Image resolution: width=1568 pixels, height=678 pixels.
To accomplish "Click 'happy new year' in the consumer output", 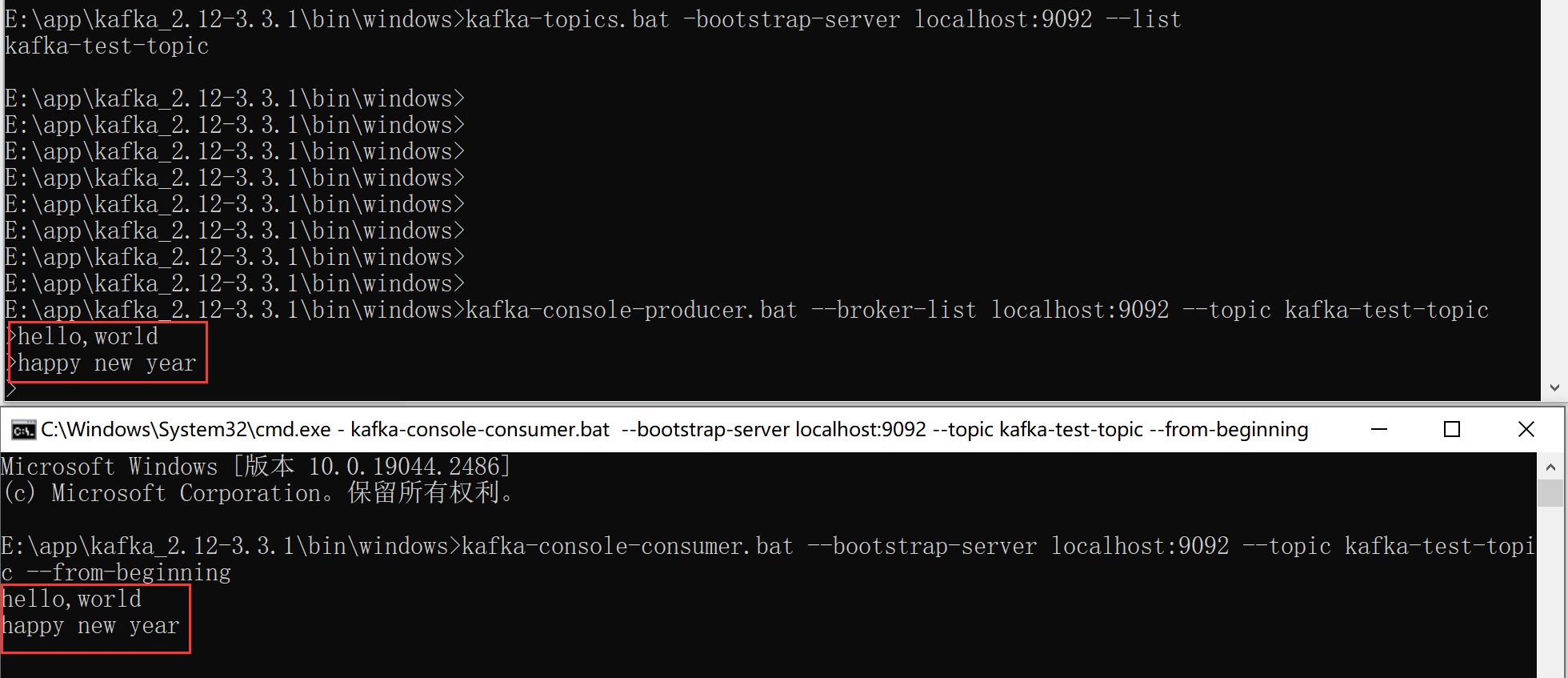I will 90,626.
